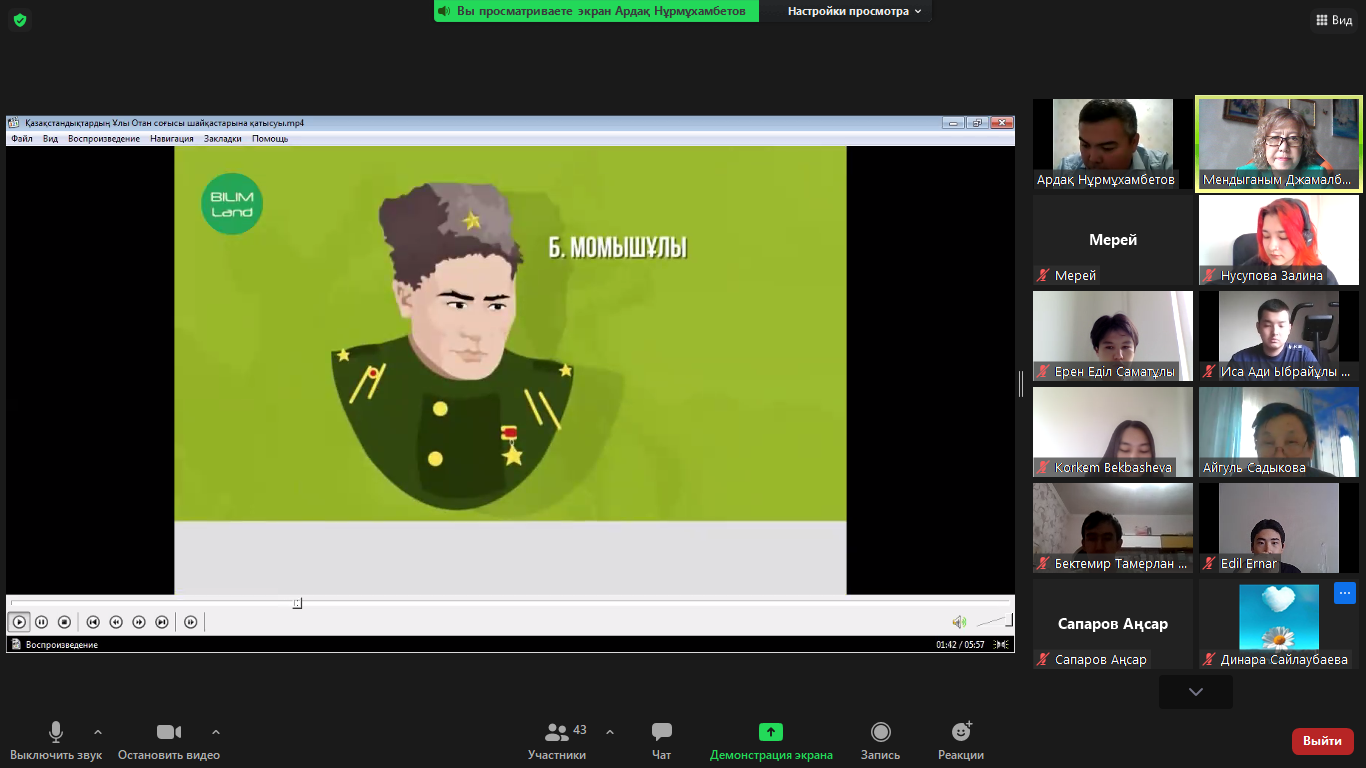1366x768 pixels.
Task: Mute the media player speaker icon
Action: coord(959,622)
